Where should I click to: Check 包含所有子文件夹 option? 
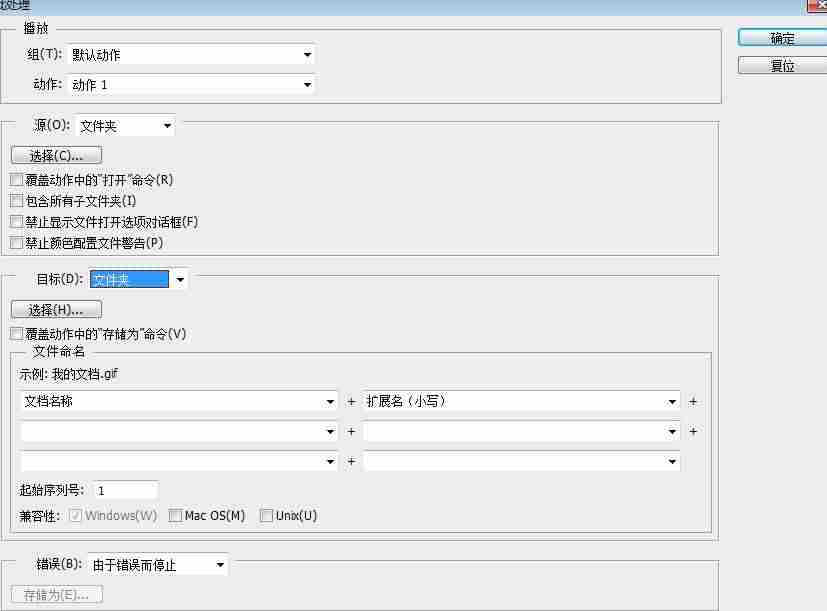16,201
